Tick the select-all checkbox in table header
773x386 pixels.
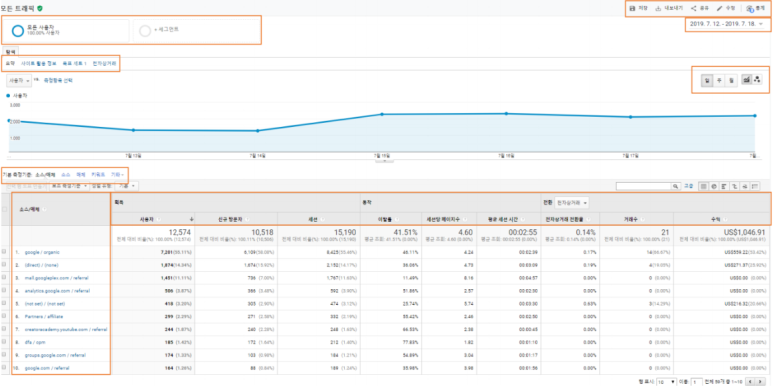coord(4,209)
